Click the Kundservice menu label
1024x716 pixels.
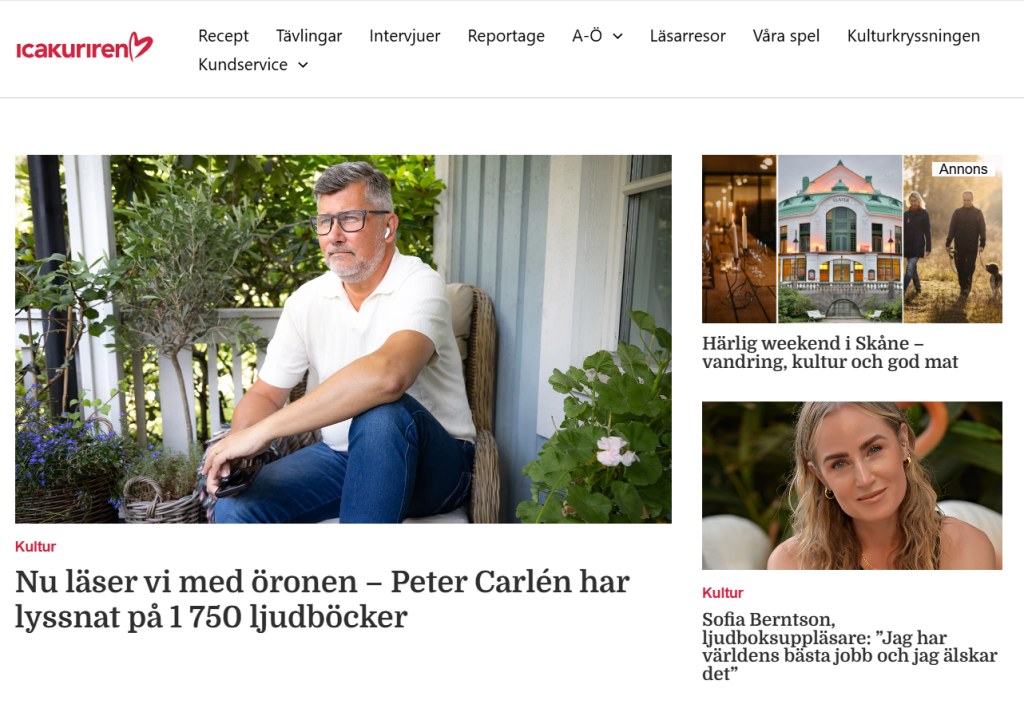point(243,65)
